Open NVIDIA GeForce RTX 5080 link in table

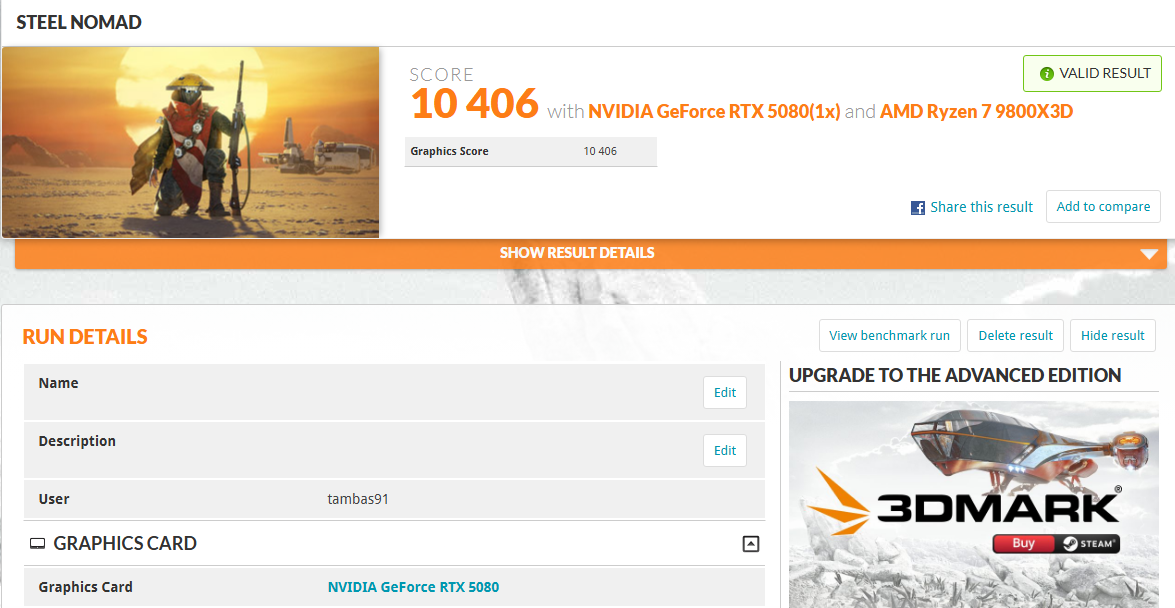click(x=413, y=587)
